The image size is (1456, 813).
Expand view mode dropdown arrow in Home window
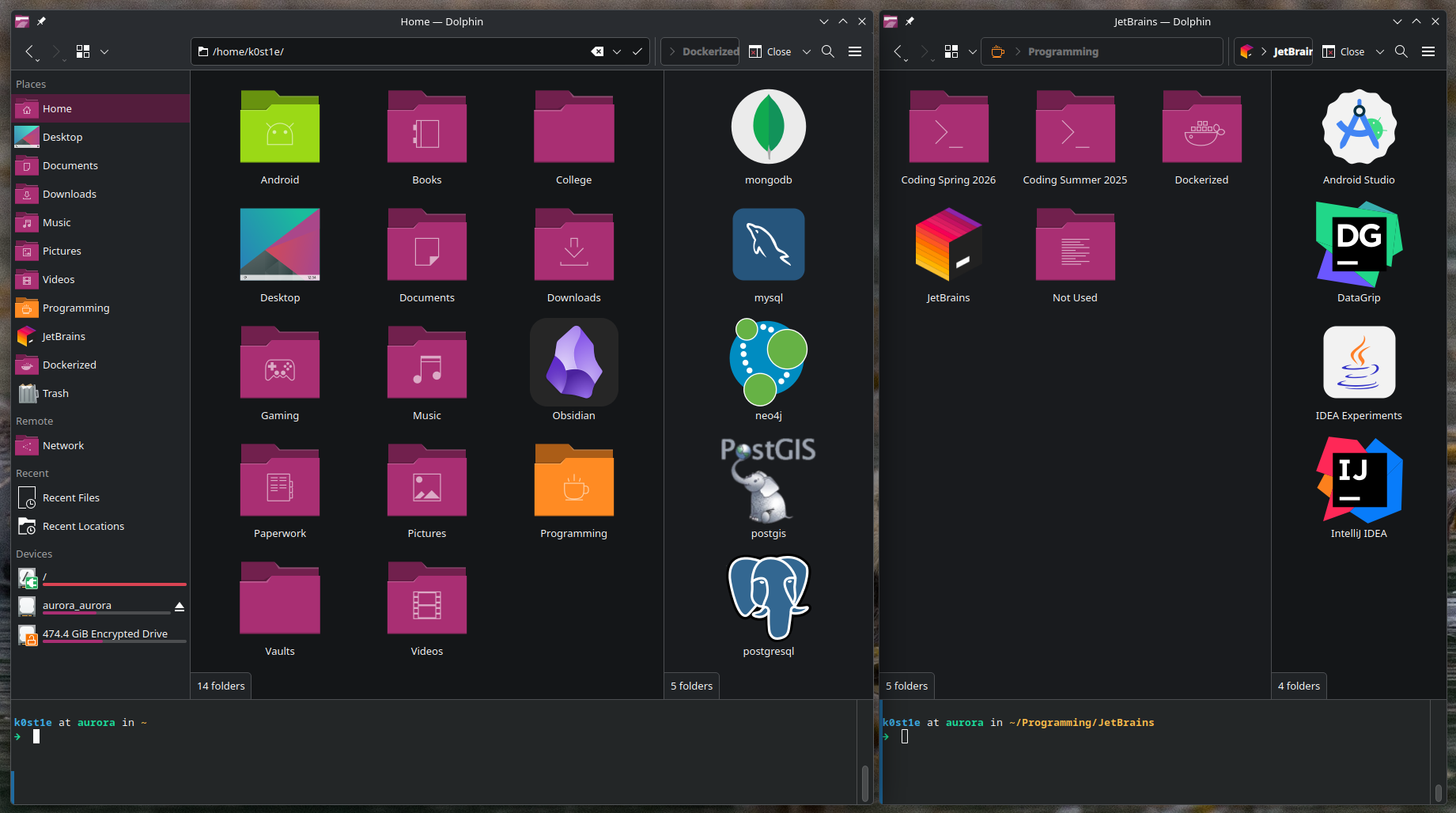tap(104, 51)
